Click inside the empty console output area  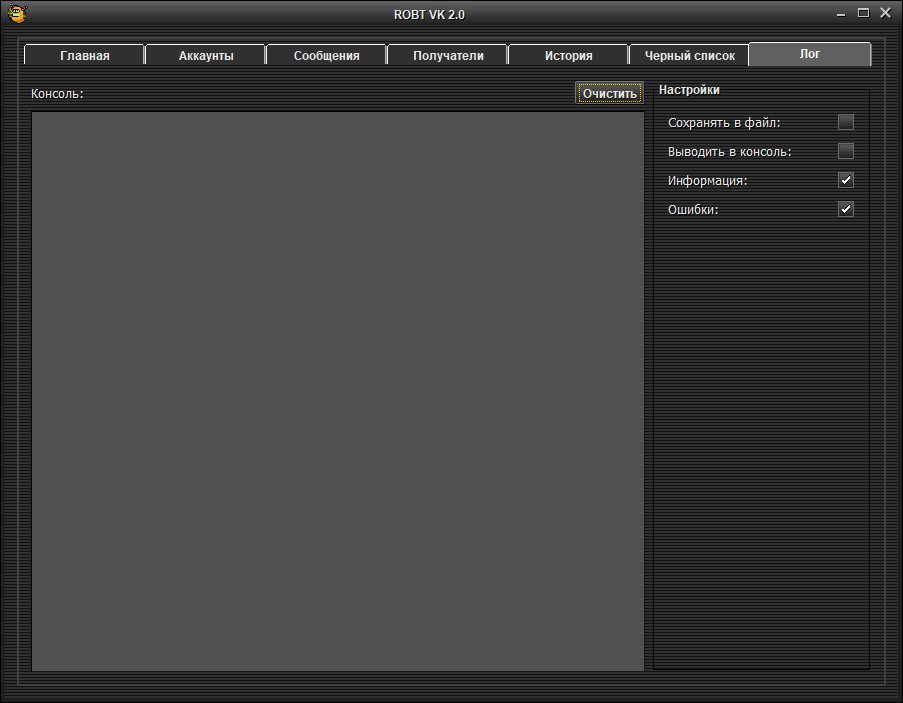click(x=338, y=390)
